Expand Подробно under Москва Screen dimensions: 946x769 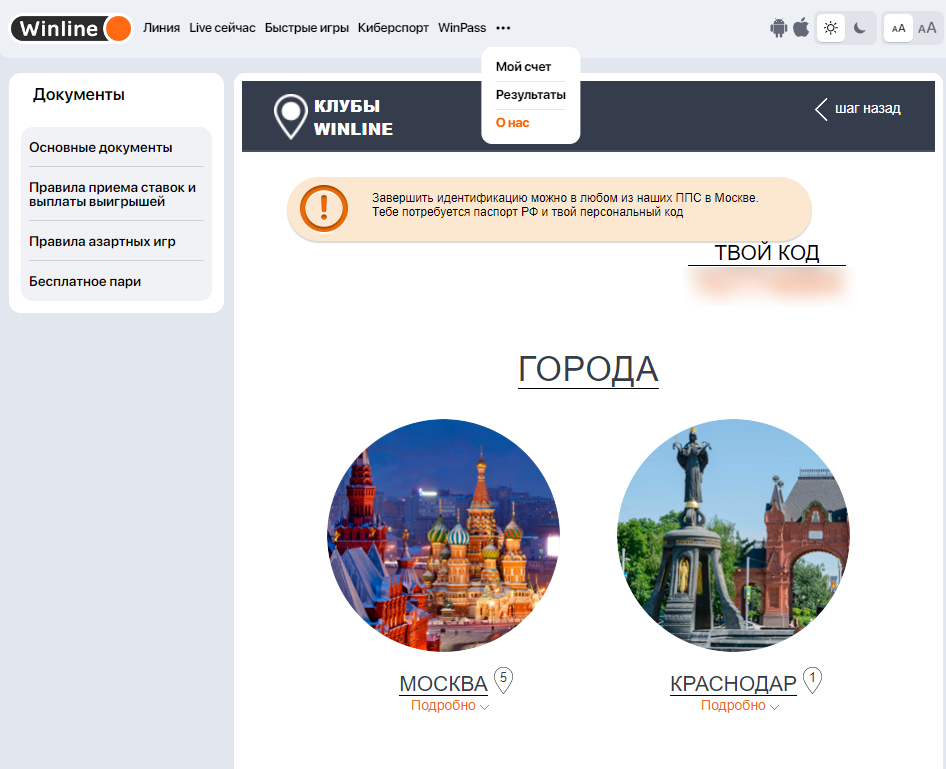tap(449, 706)
